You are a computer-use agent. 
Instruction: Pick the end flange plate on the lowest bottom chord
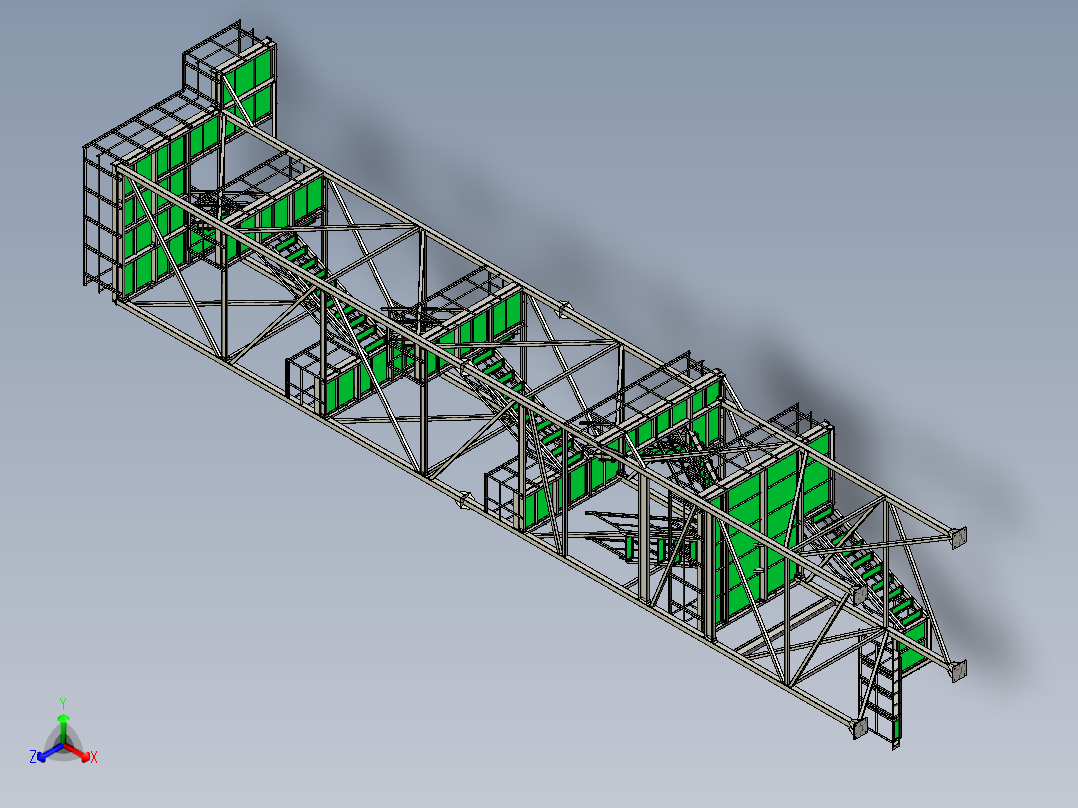point(859,728)
